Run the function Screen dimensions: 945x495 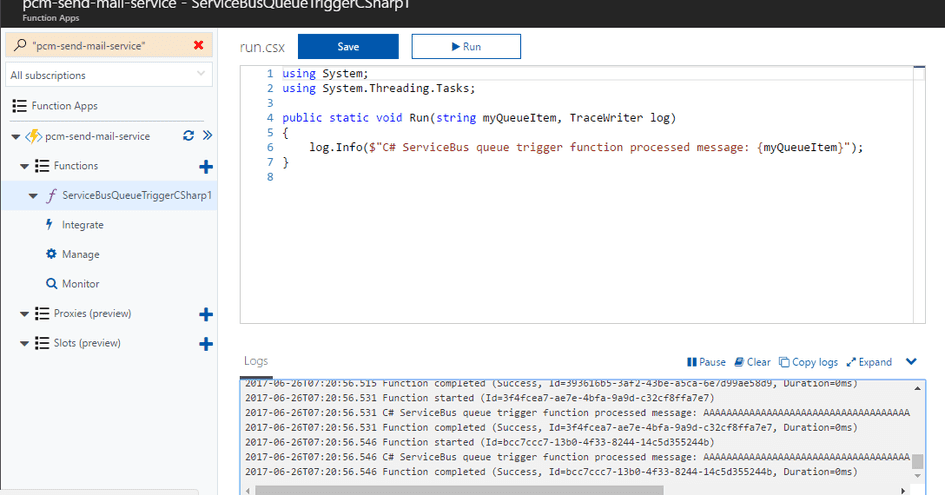click(465, 47)
